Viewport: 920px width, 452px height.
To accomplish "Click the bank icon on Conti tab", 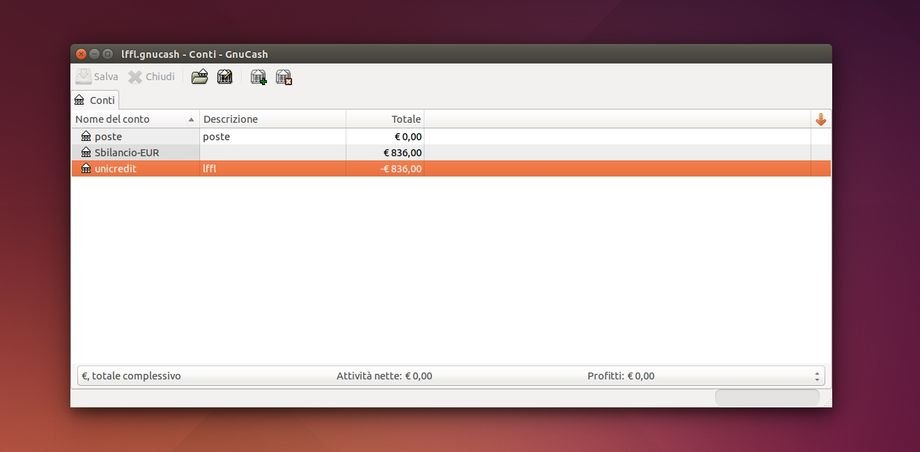I will tap(80, 100).
